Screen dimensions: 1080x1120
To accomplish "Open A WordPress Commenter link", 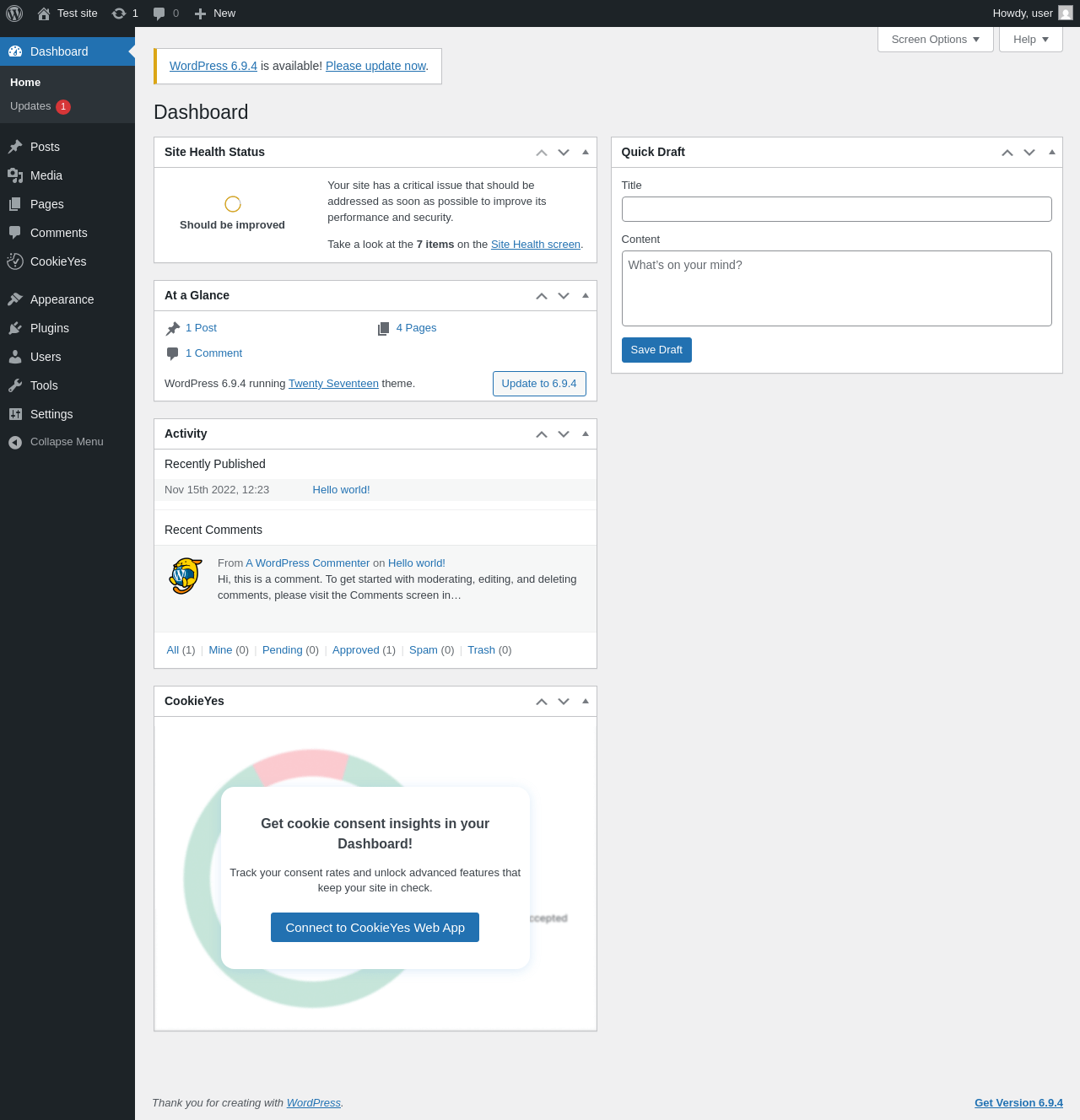I will click(308, 563).
